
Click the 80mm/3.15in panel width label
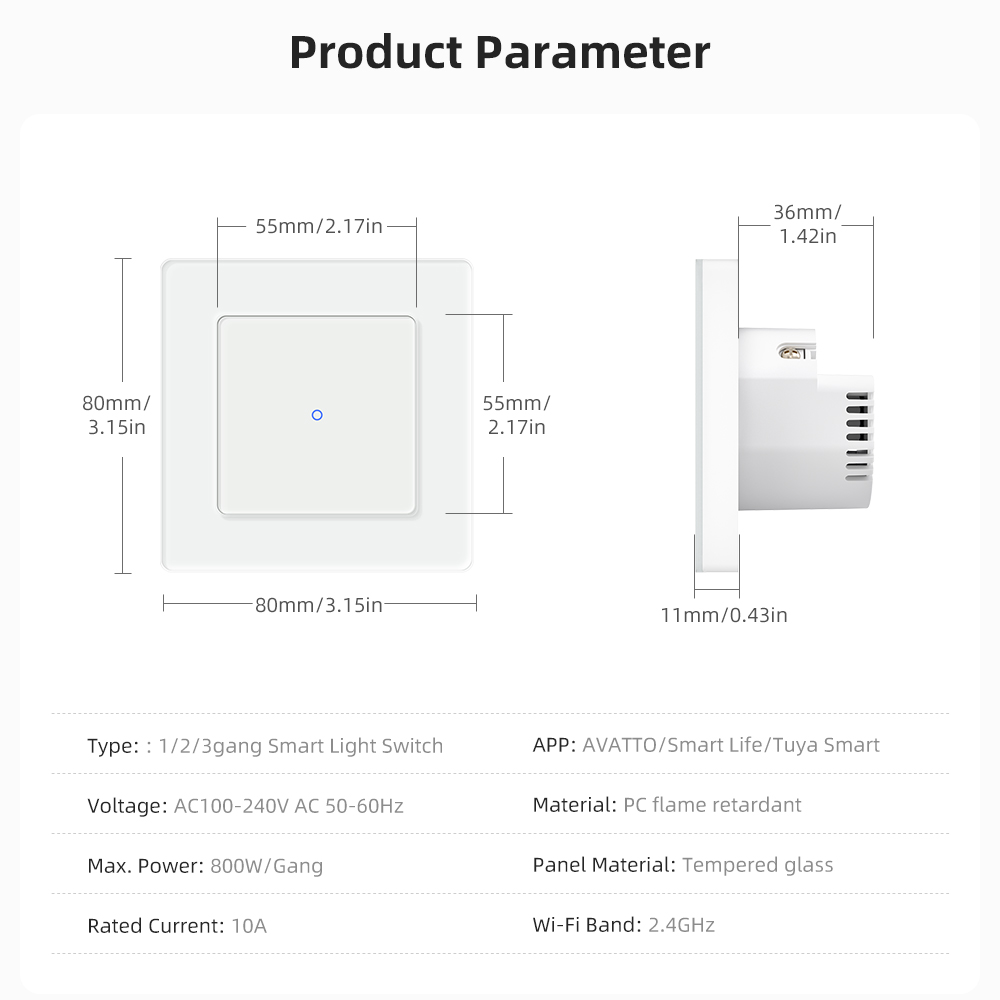[319, 604]
